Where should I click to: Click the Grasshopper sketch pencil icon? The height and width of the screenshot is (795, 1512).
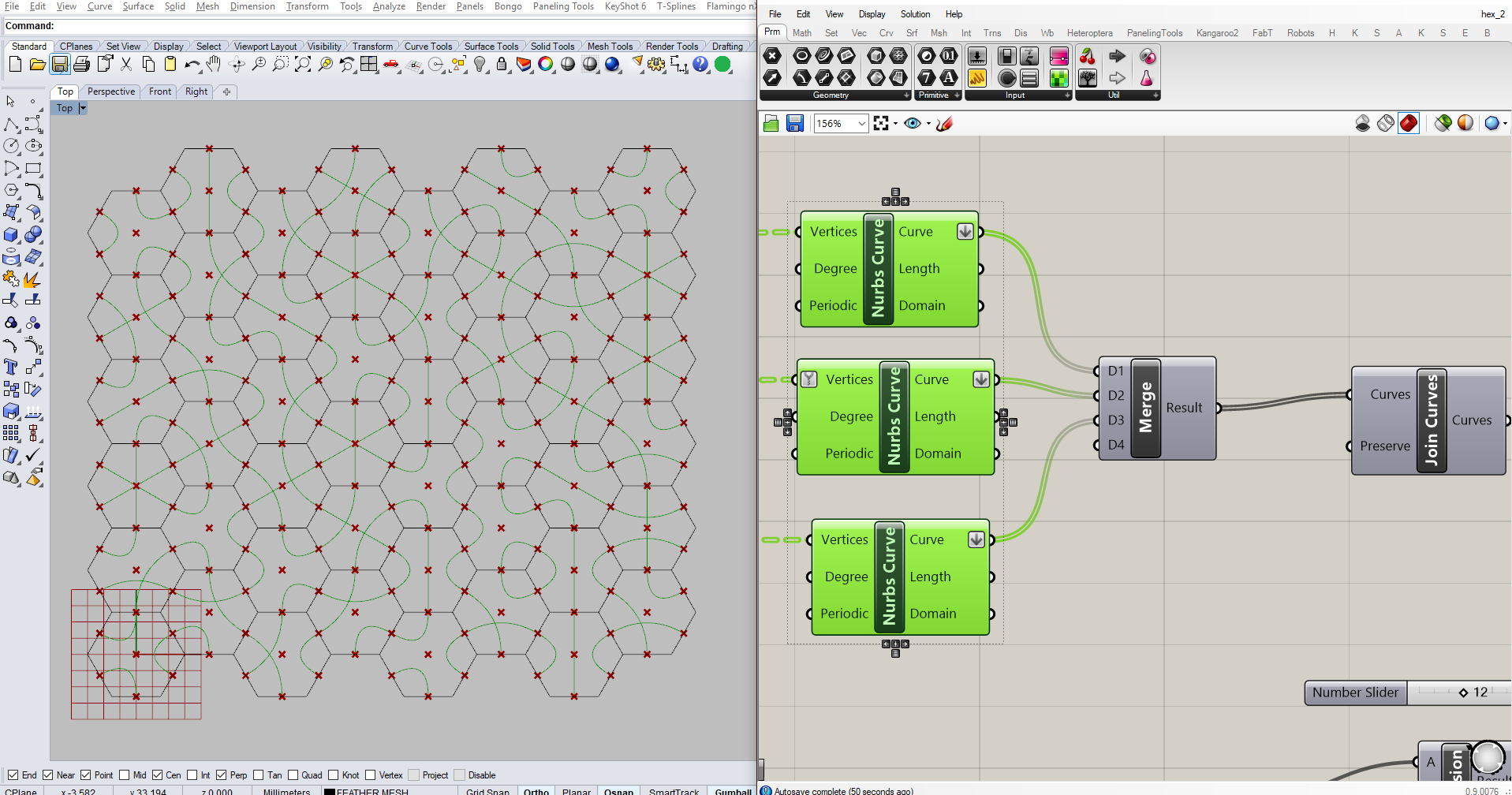(x=945, y=123)
